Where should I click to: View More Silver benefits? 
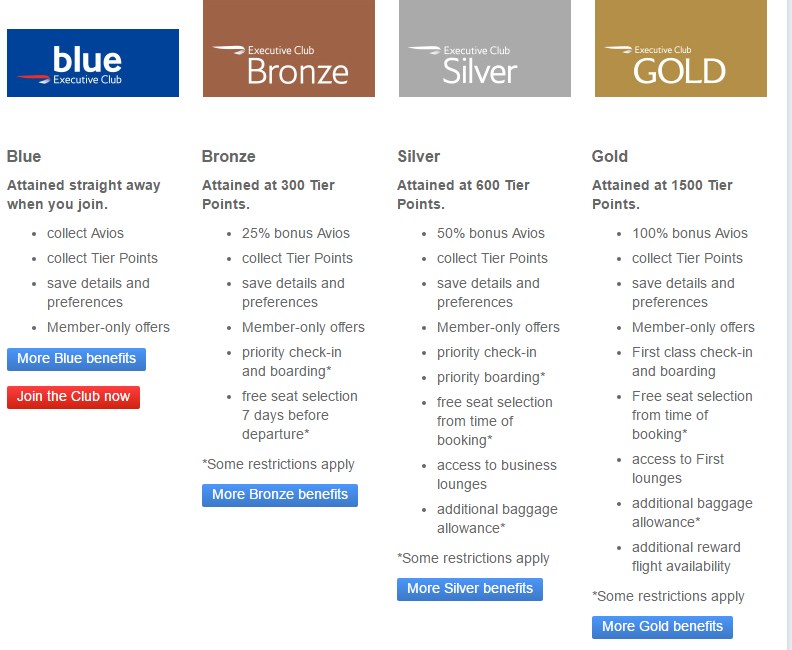(470, 589)
